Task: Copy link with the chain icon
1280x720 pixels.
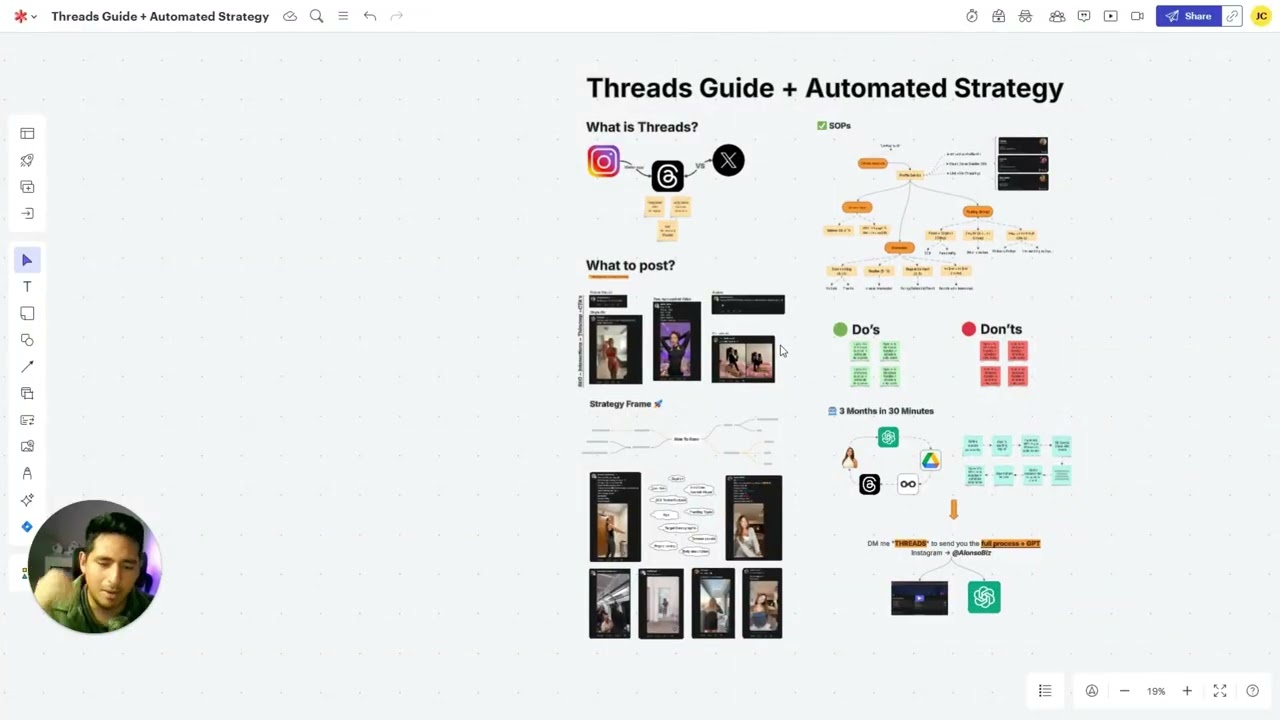Action: [x=1233, y=16]
